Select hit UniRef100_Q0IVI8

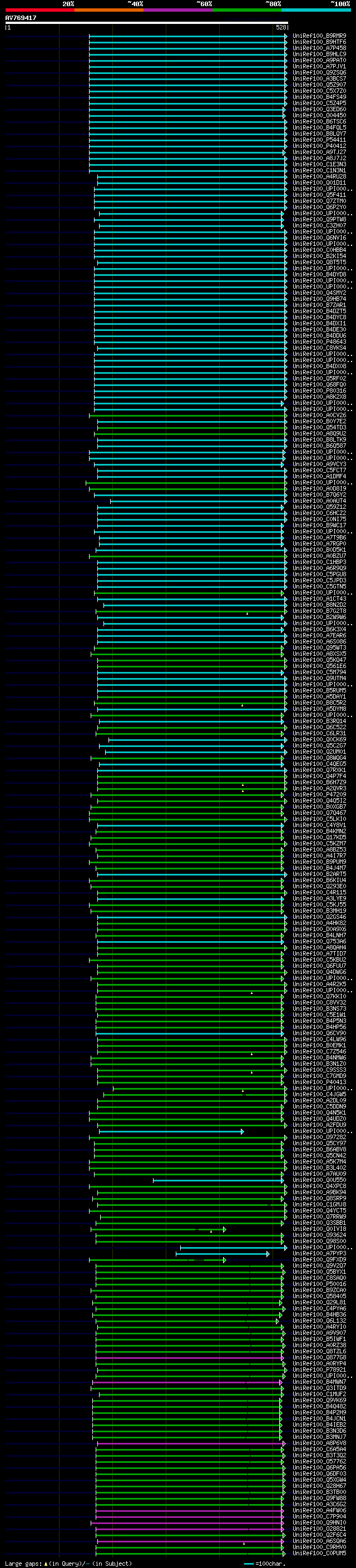tap(319, 1229)
